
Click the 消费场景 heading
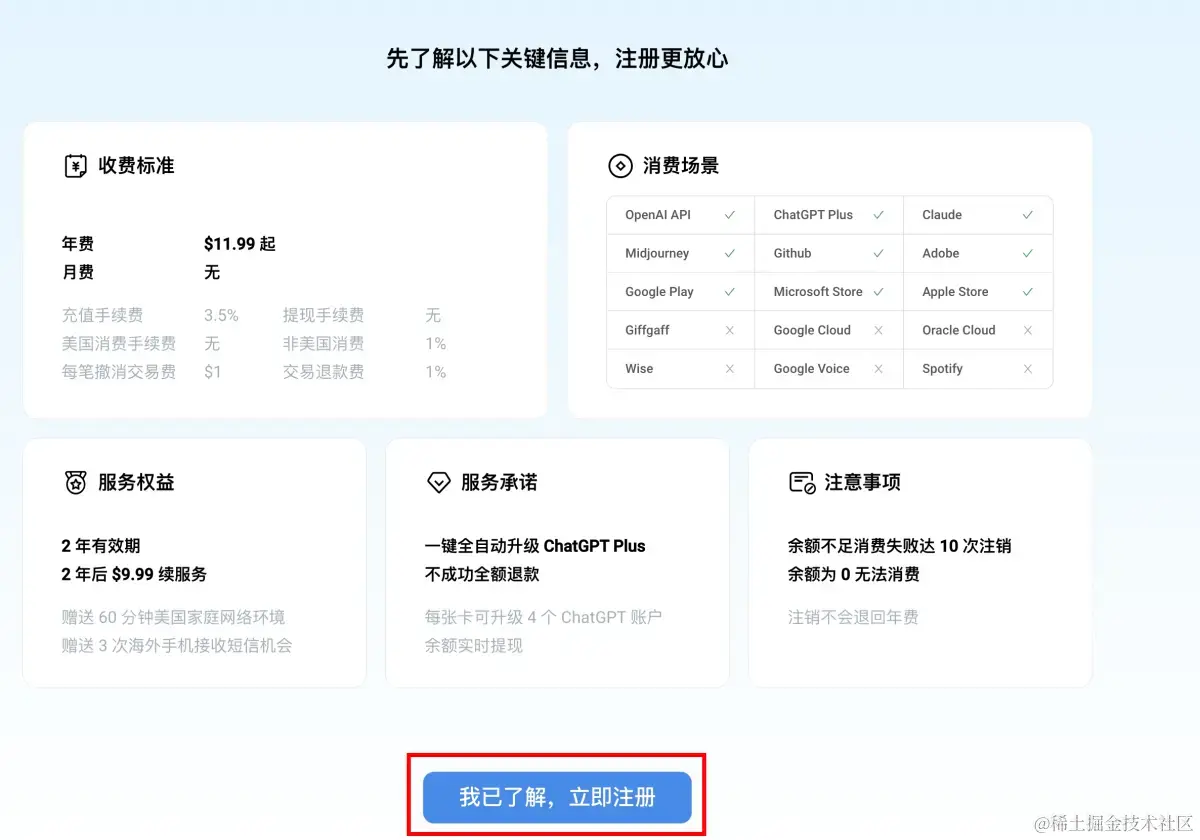click(681, 166)
